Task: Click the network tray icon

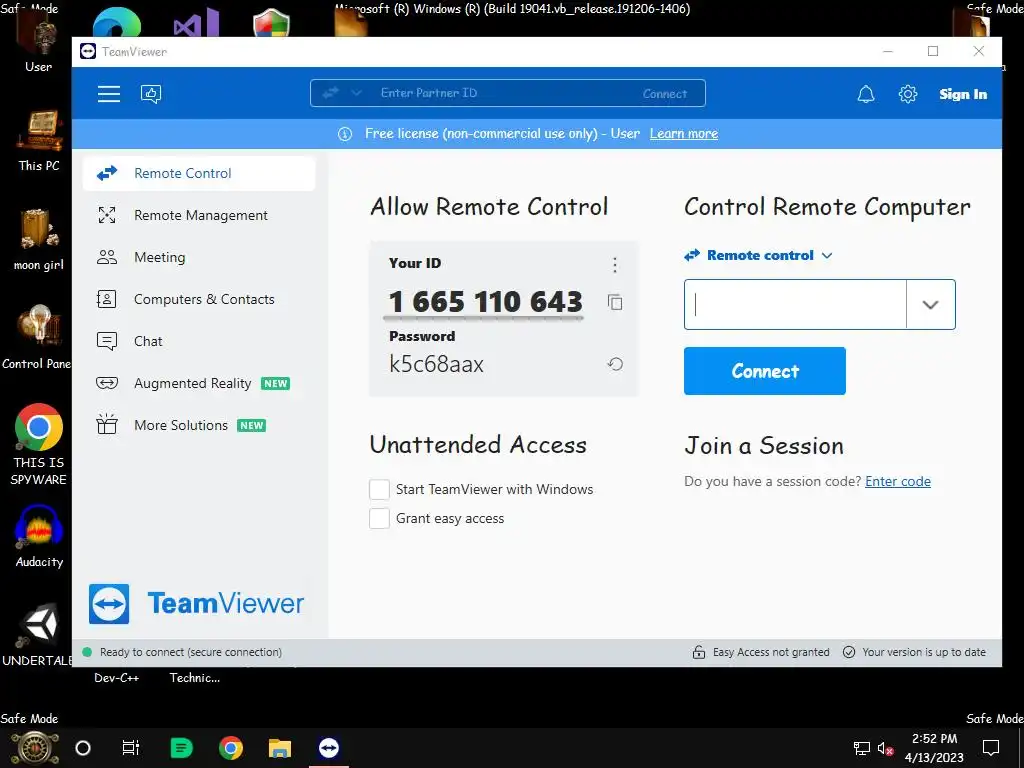Action: pos(861,748)
